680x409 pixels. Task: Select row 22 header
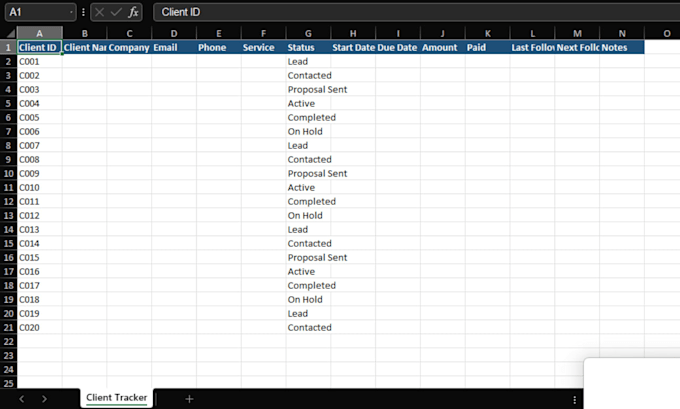tap(8, 341)
